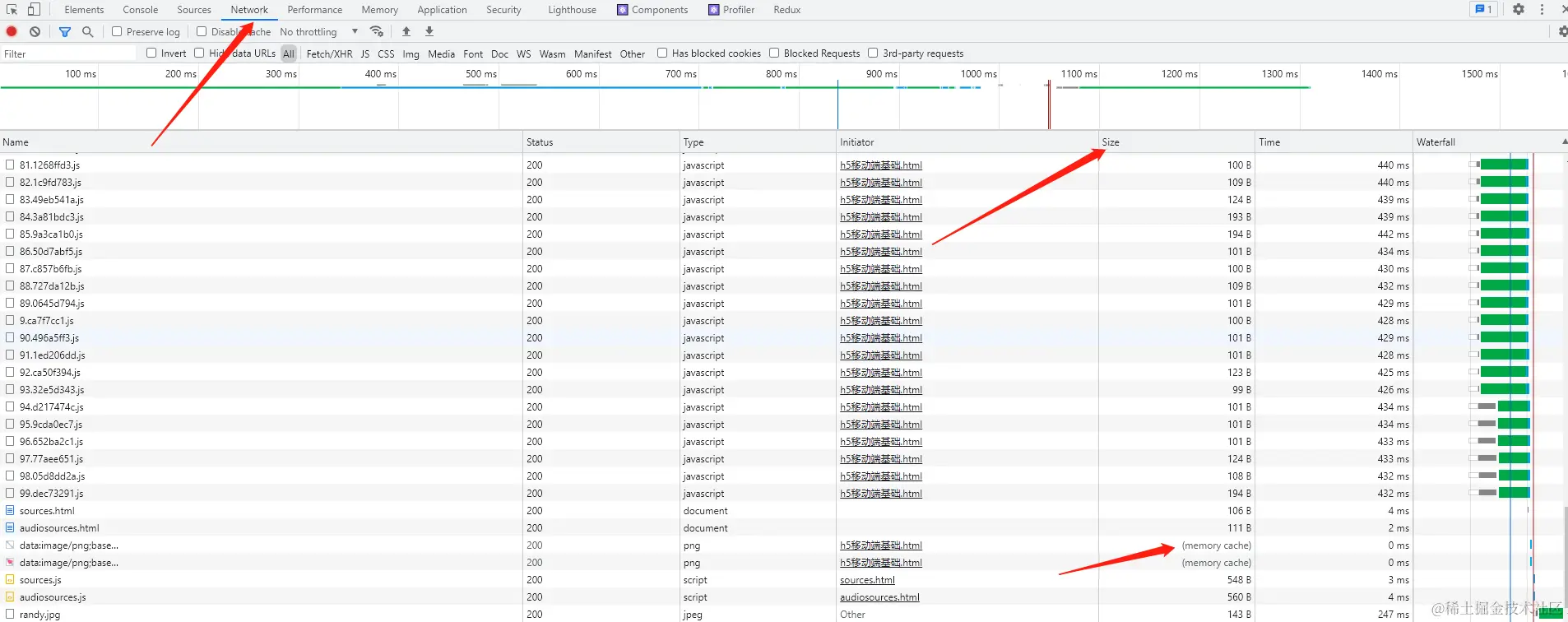Activate the inspect element picker icon
Screen dimensions: 1568x622
pyautogui.click(x=12, y=10)
